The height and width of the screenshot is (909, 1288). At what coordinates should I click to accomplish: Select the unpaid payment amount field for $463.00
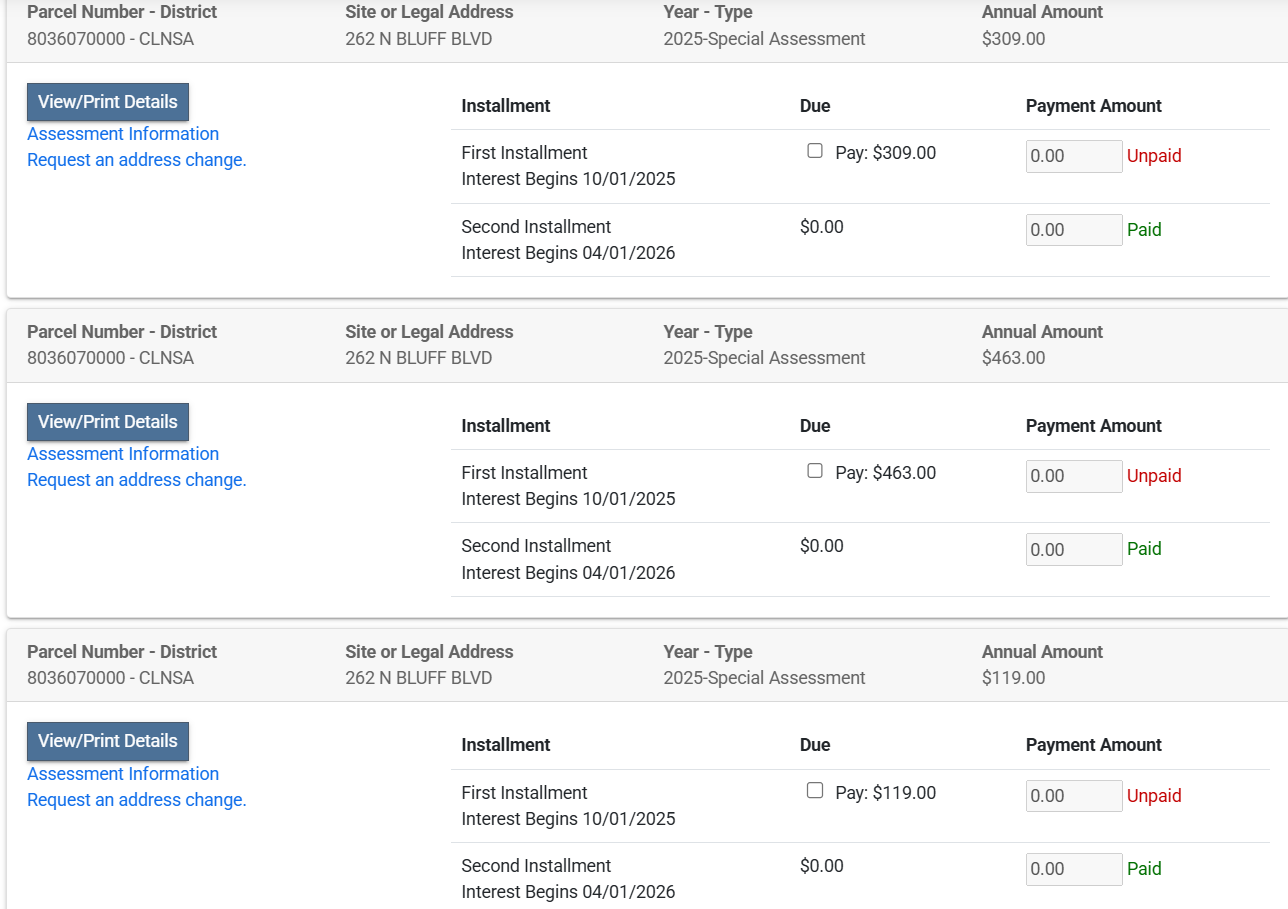pos(1073,476)
